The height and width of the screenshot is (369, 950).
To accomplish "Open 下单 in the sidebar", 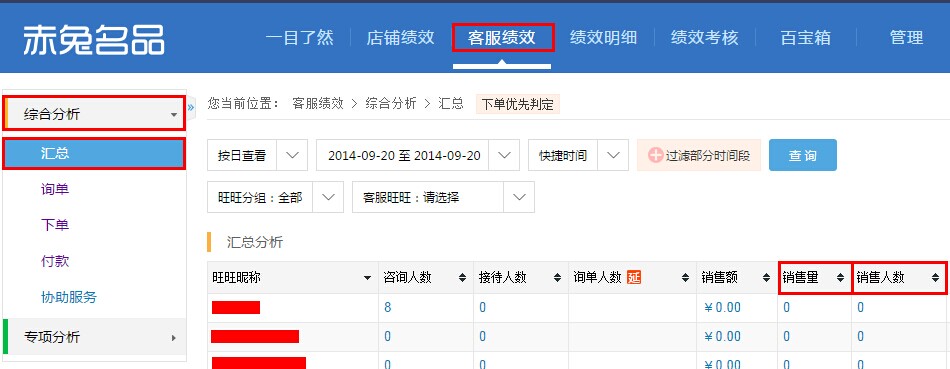I will 55,225.
